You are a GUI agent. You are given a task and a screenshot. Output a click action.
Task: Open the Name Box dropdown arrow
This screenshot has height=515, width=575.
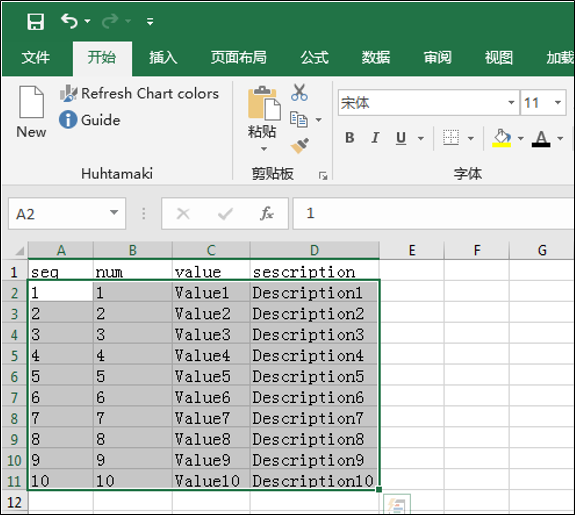[x=114, y=213]
